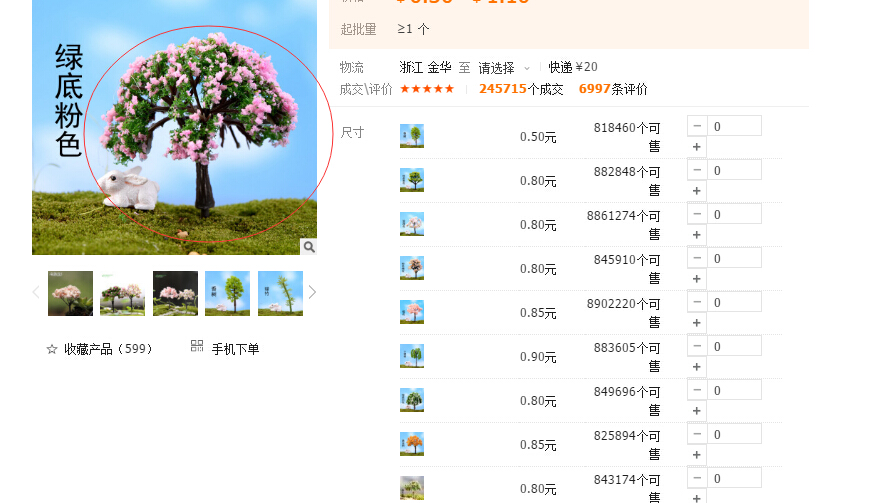This screenshot has width=876, height=503.
Task: Select the two-trees gallery thumbnail
Action: (122, 293)
